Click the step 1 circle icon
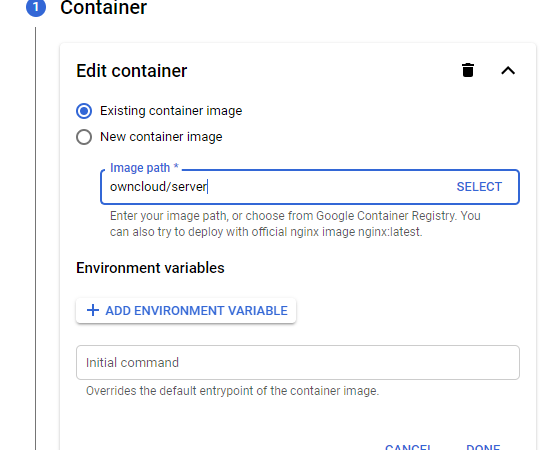This screenshot has width=553, height=450. click(36, 7)
